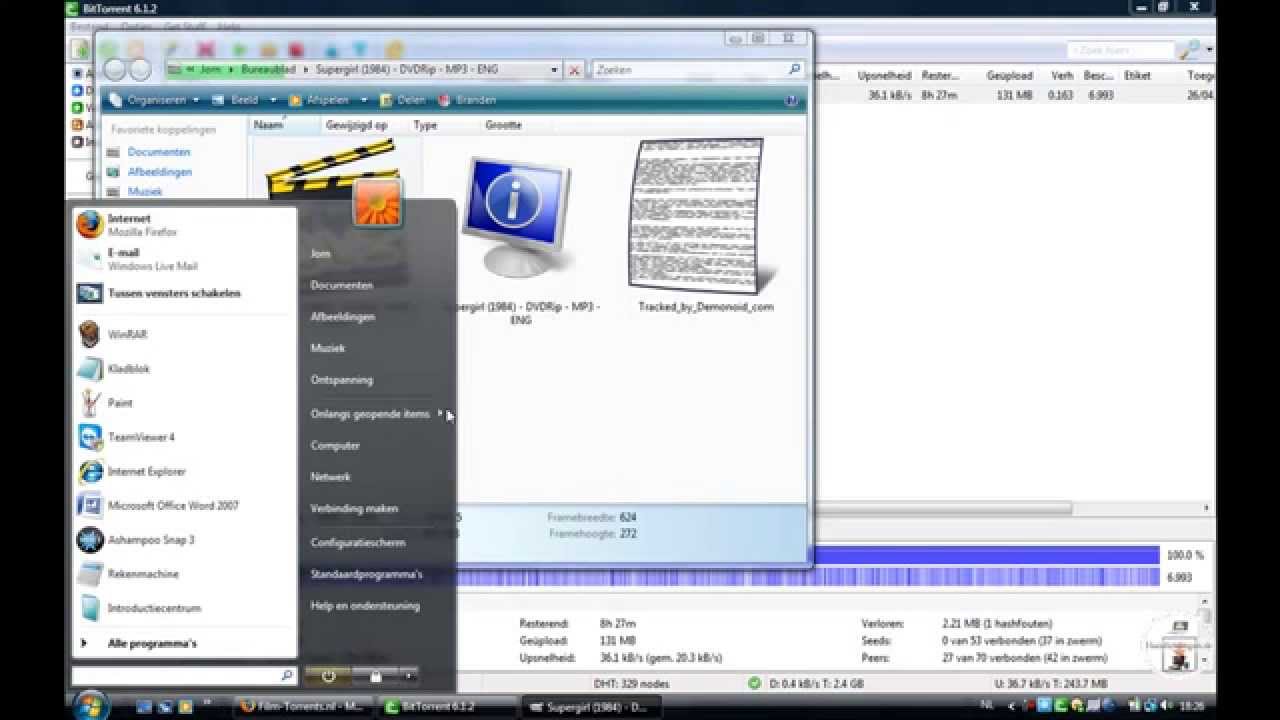Open Documenten from Start menu right pane
The image size is (1280, 720).
click(x=341, y=285)
